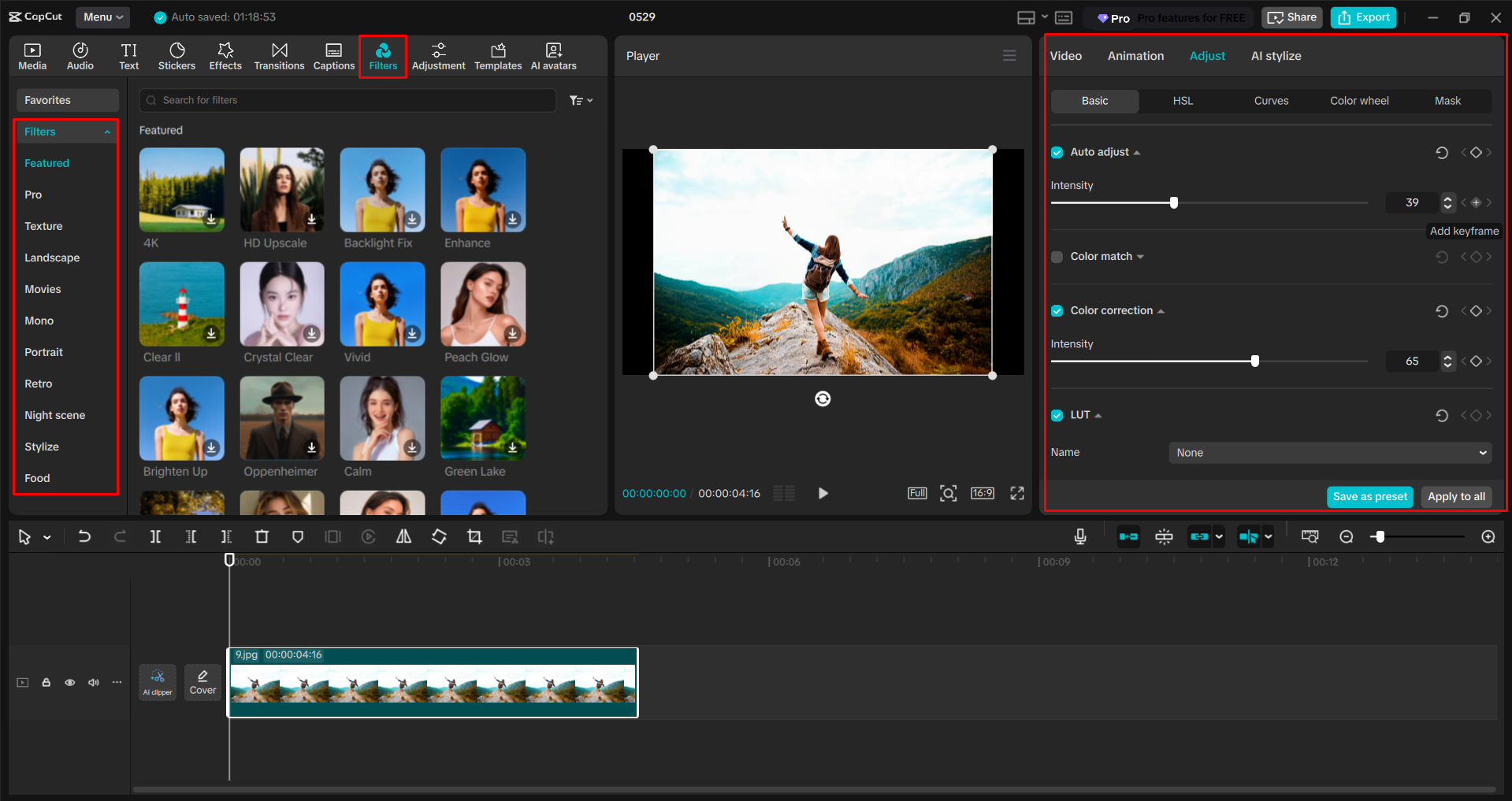Image resolution: width=1512 pixels, height=801 pixels.
Task: Enable the Color match option
Action: point(1057,256)
